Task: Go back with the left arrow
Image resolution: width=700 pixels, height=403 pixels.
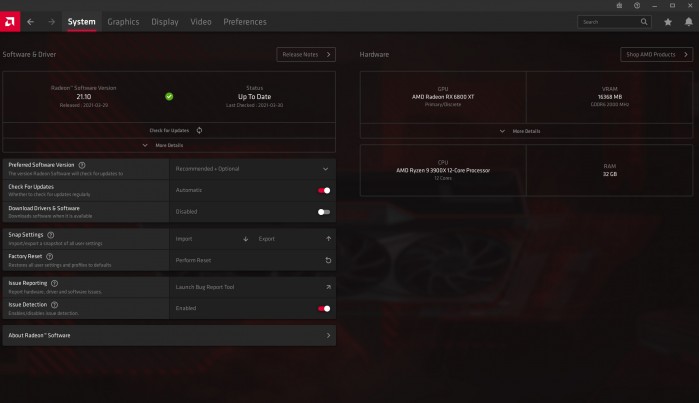Action: click(x=31, y=21)
